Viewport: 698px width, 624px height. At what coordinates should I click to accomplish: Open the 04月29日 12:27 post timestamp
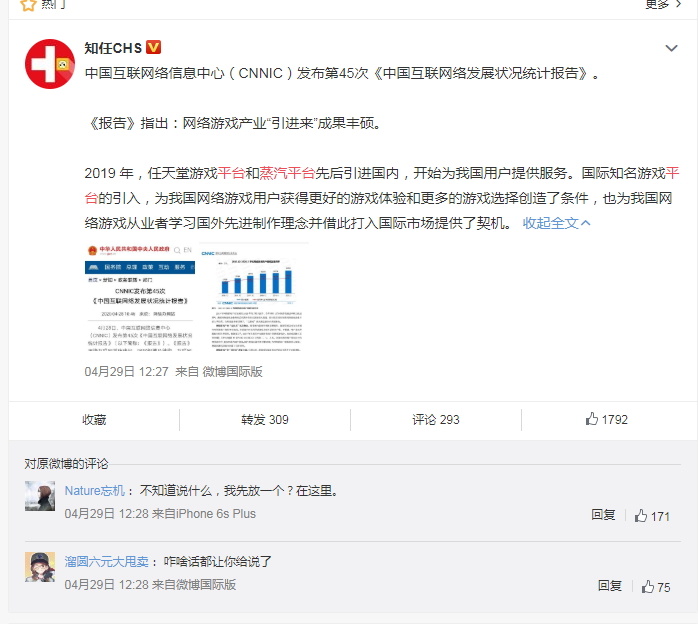tap(126, 372)
